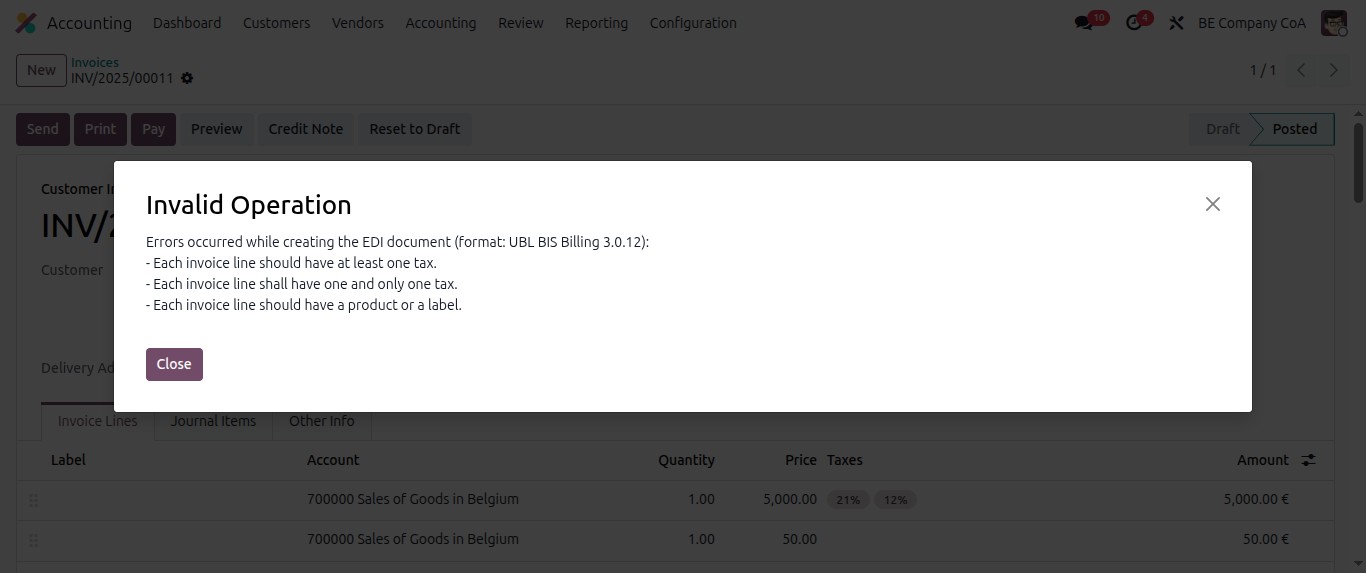The width and height of the screenshot is (1366, 573).
Task: Open the messages chat icon
Action: [x=1084, y=23]
